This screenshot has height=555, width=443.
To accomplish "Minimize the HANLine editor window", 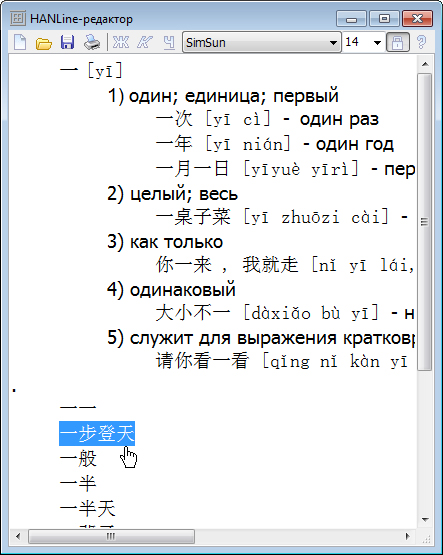I will [x=351, y=19].
